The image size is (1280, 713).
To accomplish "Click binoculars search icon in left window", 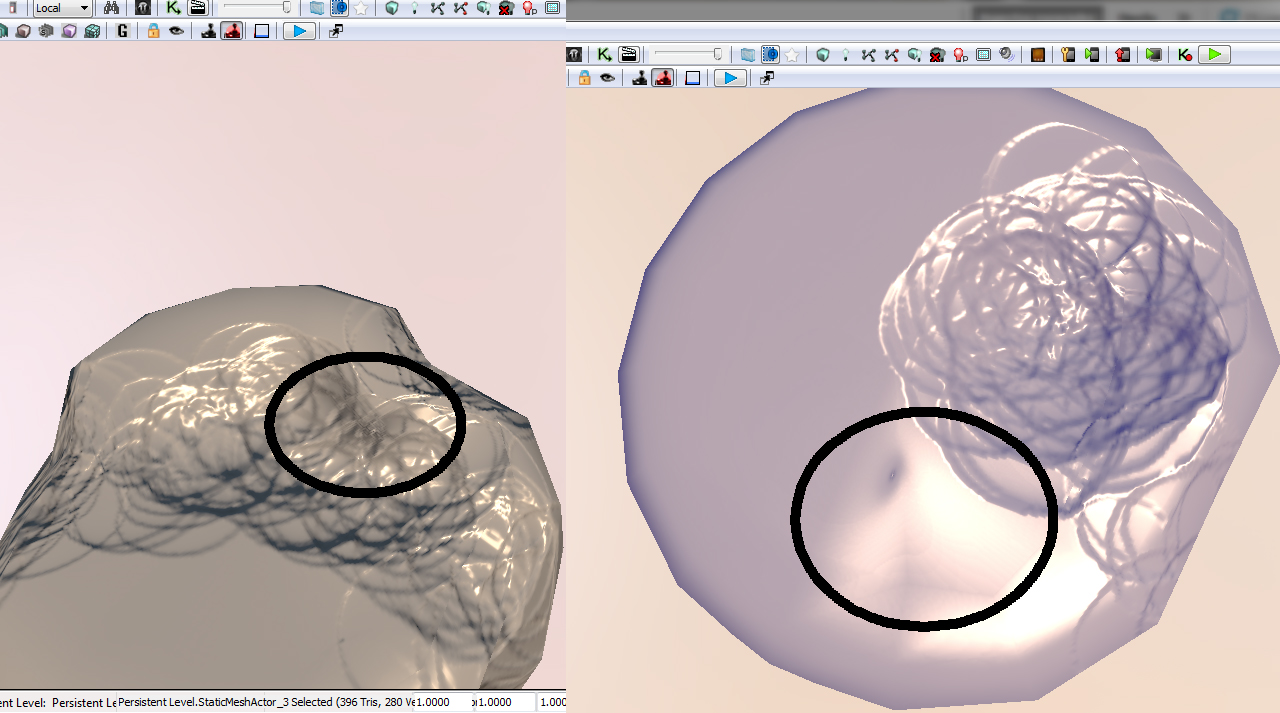I will pyautogui.click(x=111, y=8).
